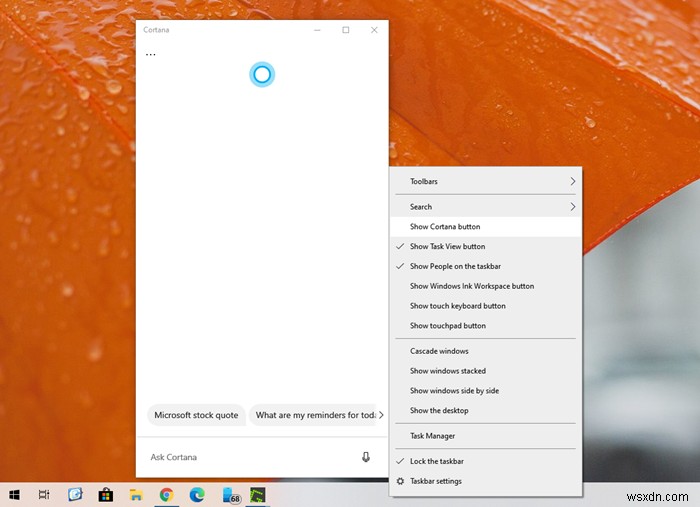Click the Cortana window title text
The height and width of the screenshot is (507, 700).
(x=156, y=30)
